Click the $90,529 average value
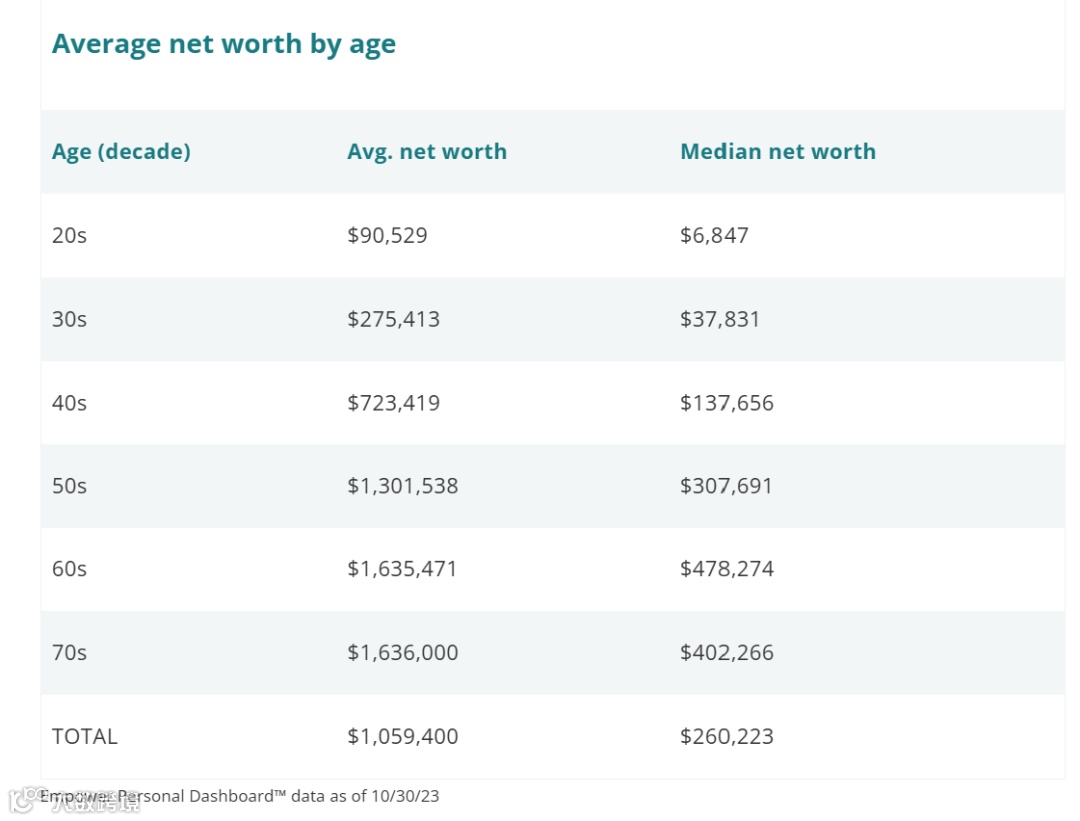The width and height of the screenshot is (1080, 821). coord(387,236)
